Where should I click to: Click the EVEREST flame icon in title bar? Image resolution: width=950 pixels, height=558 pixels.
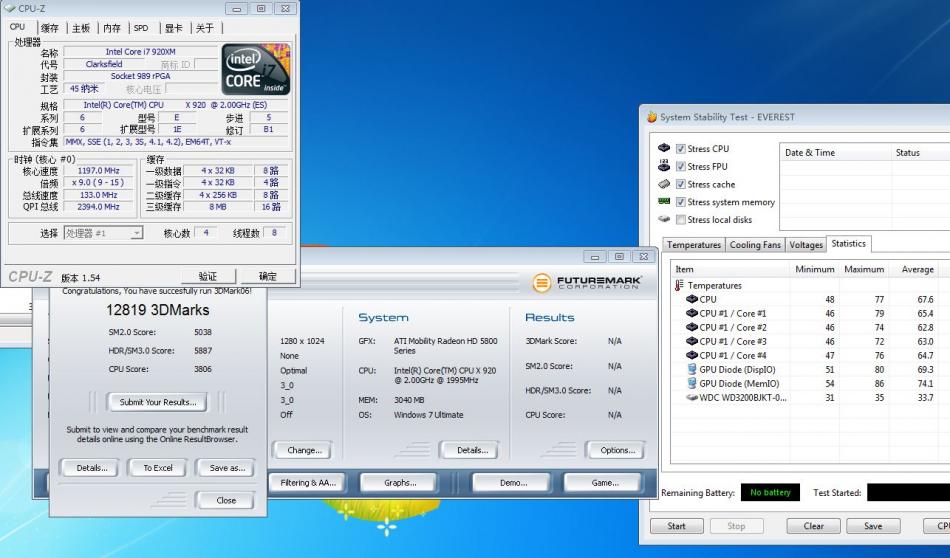pyautogui.click(x=652, y=117)
